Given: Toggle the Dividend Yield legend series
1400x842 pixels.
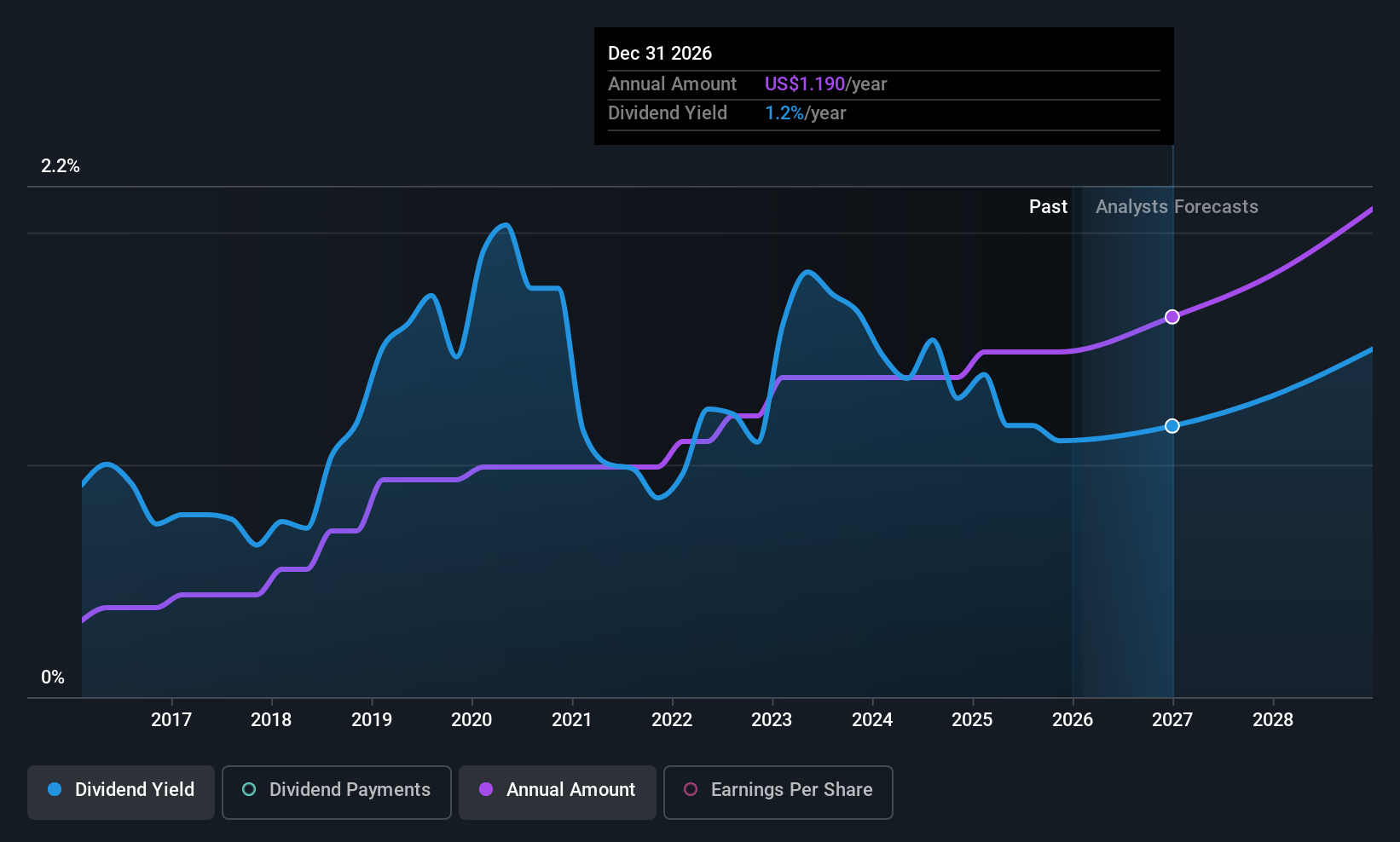Looking at the screenshot, I should [121, 792].
